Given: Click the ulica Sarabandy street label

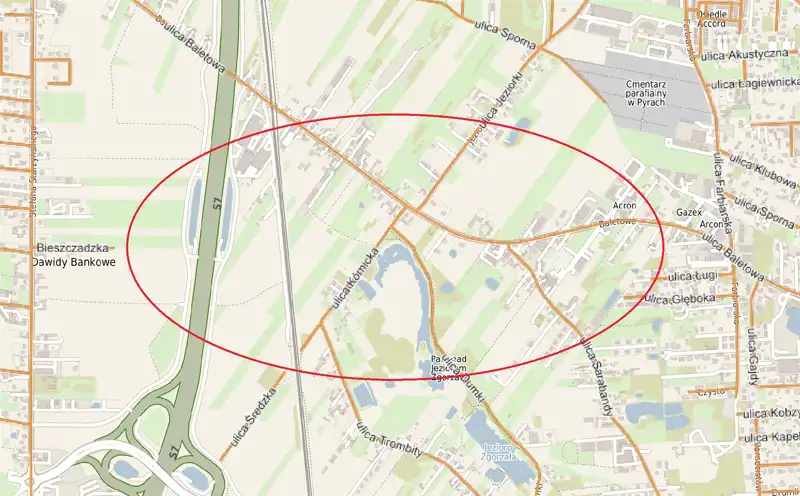Looking at the screenshot, I should [x=596, y=377].
